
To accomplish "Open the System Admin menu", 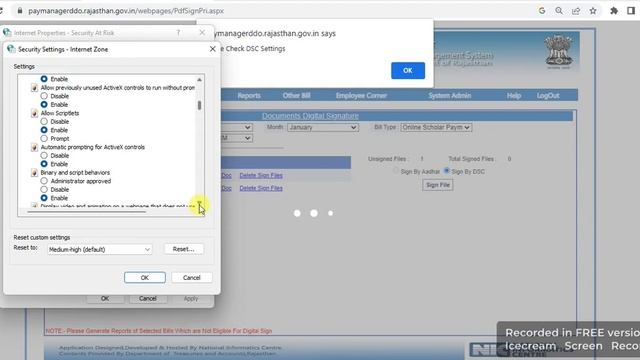I will coord(450,96).
